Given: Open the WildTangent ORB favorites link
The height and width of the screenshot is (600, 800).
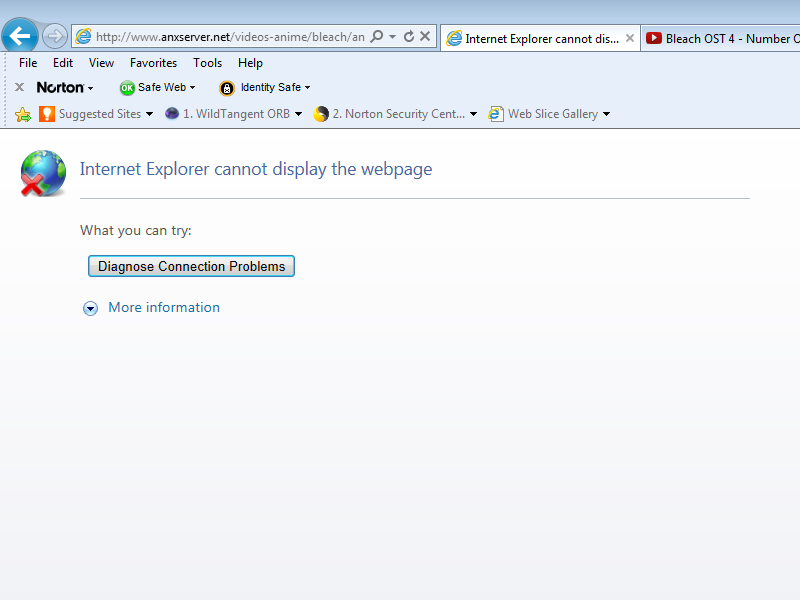Looking at the screenshot, I should 235,114.
